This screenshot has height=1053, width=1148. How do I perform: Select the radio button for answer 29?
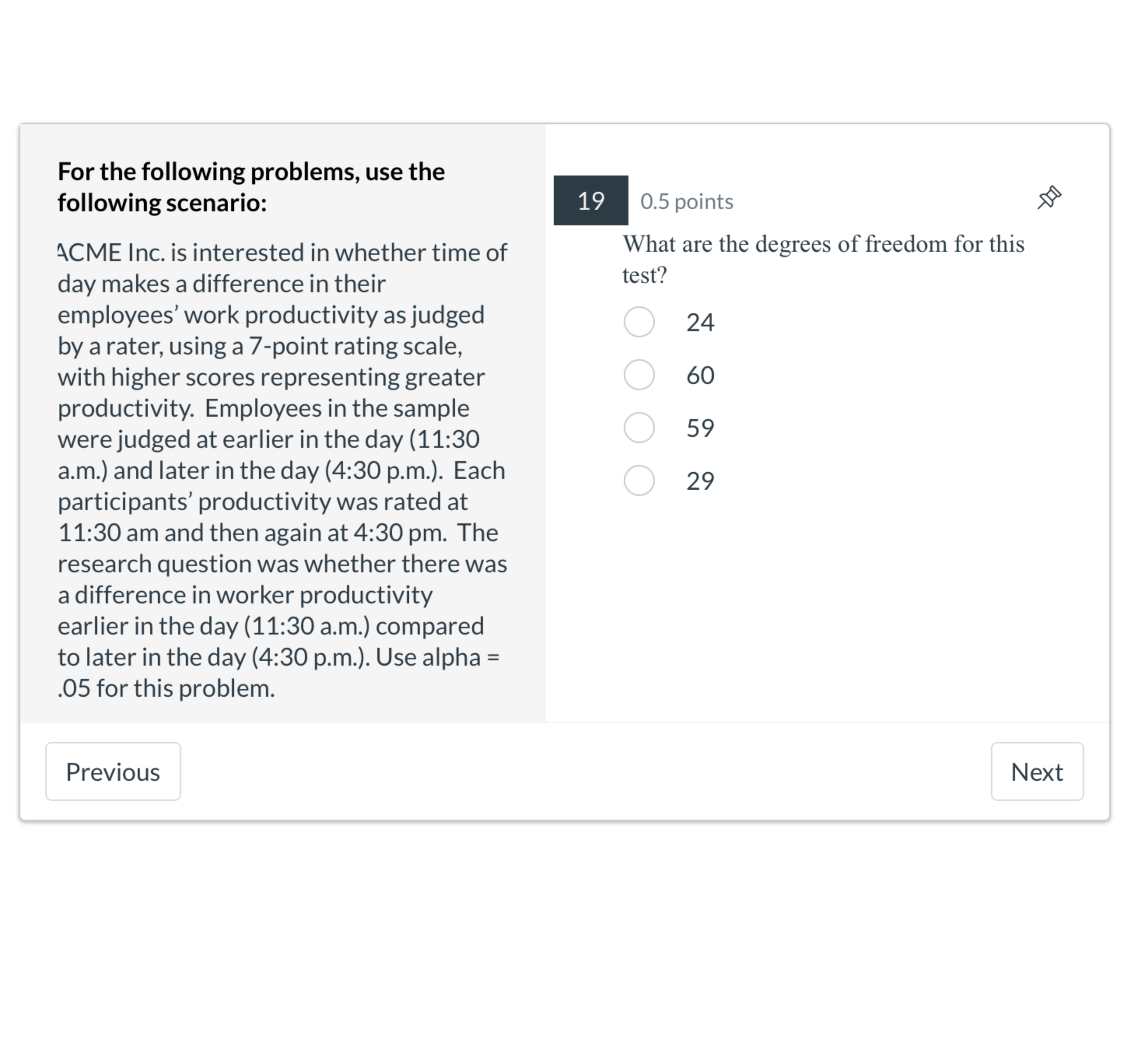tap(639, 482)
